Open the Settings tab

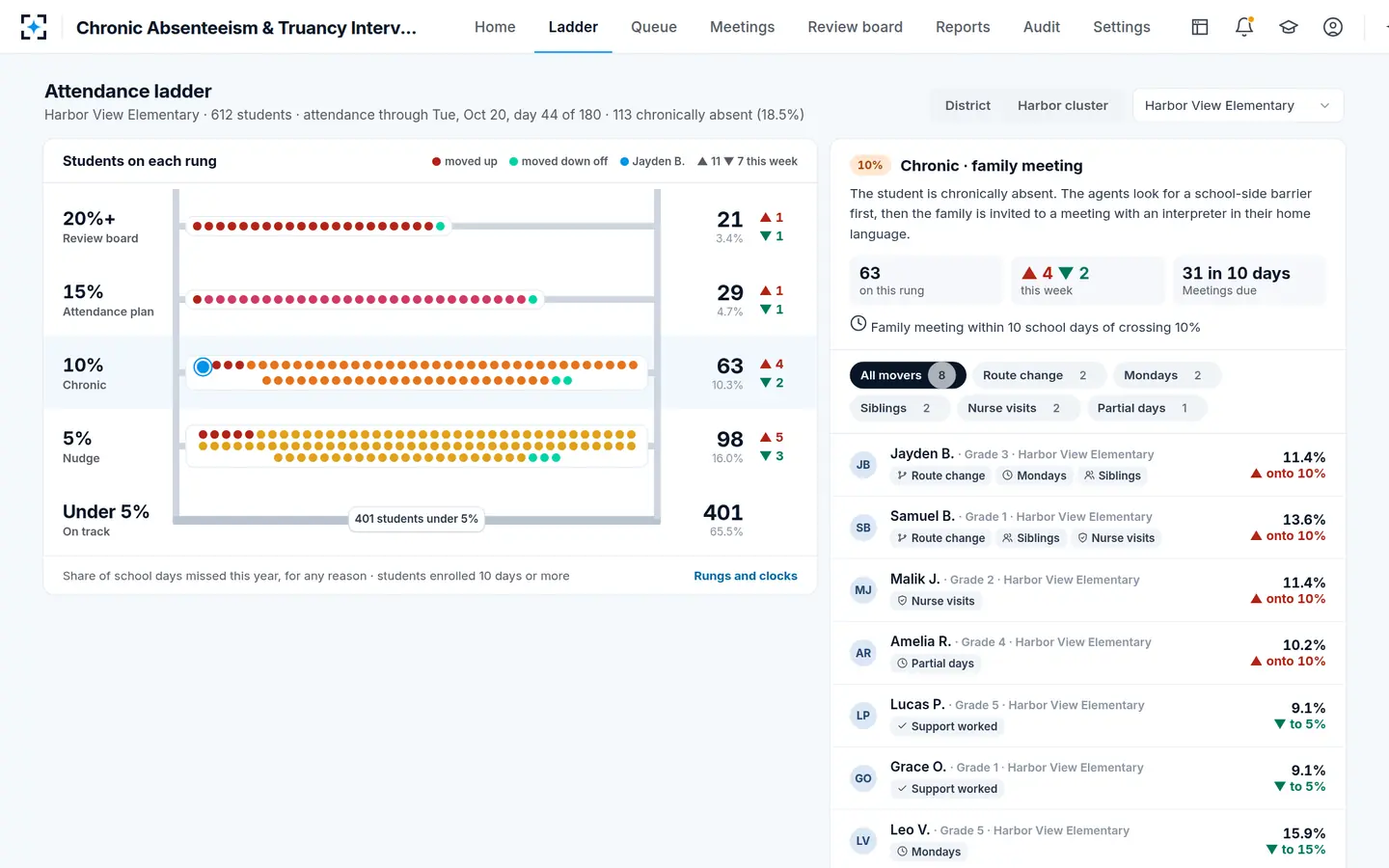coord(1121,27)
